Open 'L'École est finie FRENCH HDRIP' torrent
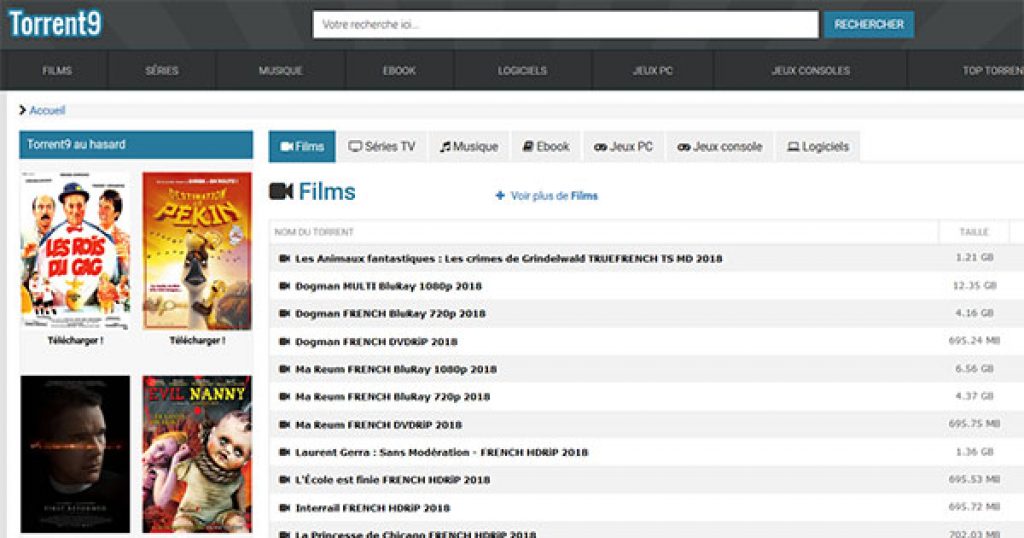Image resolution: width=1024 pixels, height=538 pixels. coord(392,479)
